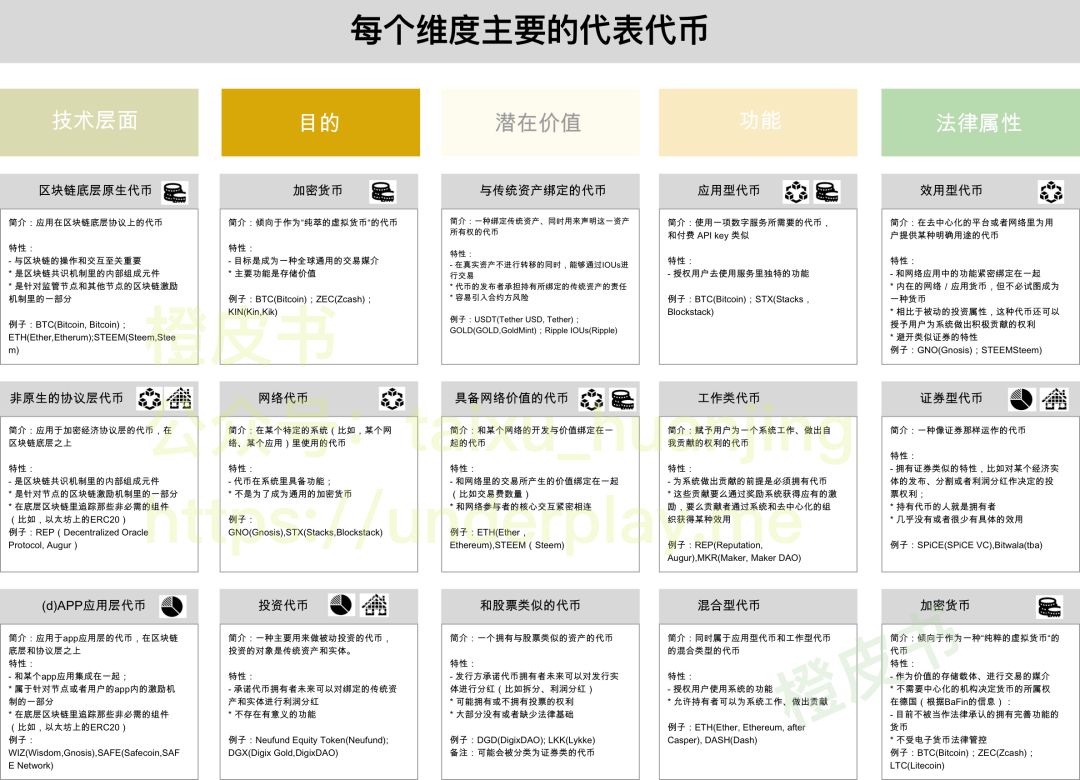The height and width of the screenshot is (780, 1080).
Task: Click the 效用型代币 card heading
Action: point(951,190)
